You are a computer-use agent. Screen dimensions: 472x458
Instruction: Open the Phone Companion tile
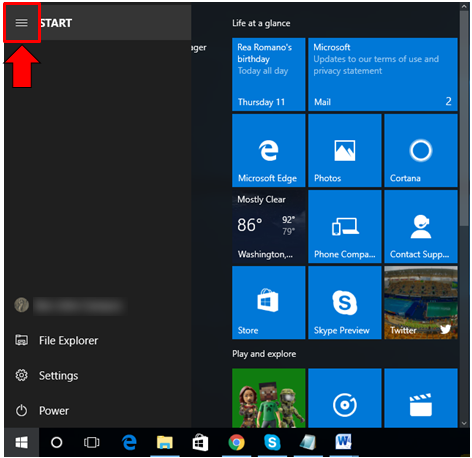(x=345, y=226)
